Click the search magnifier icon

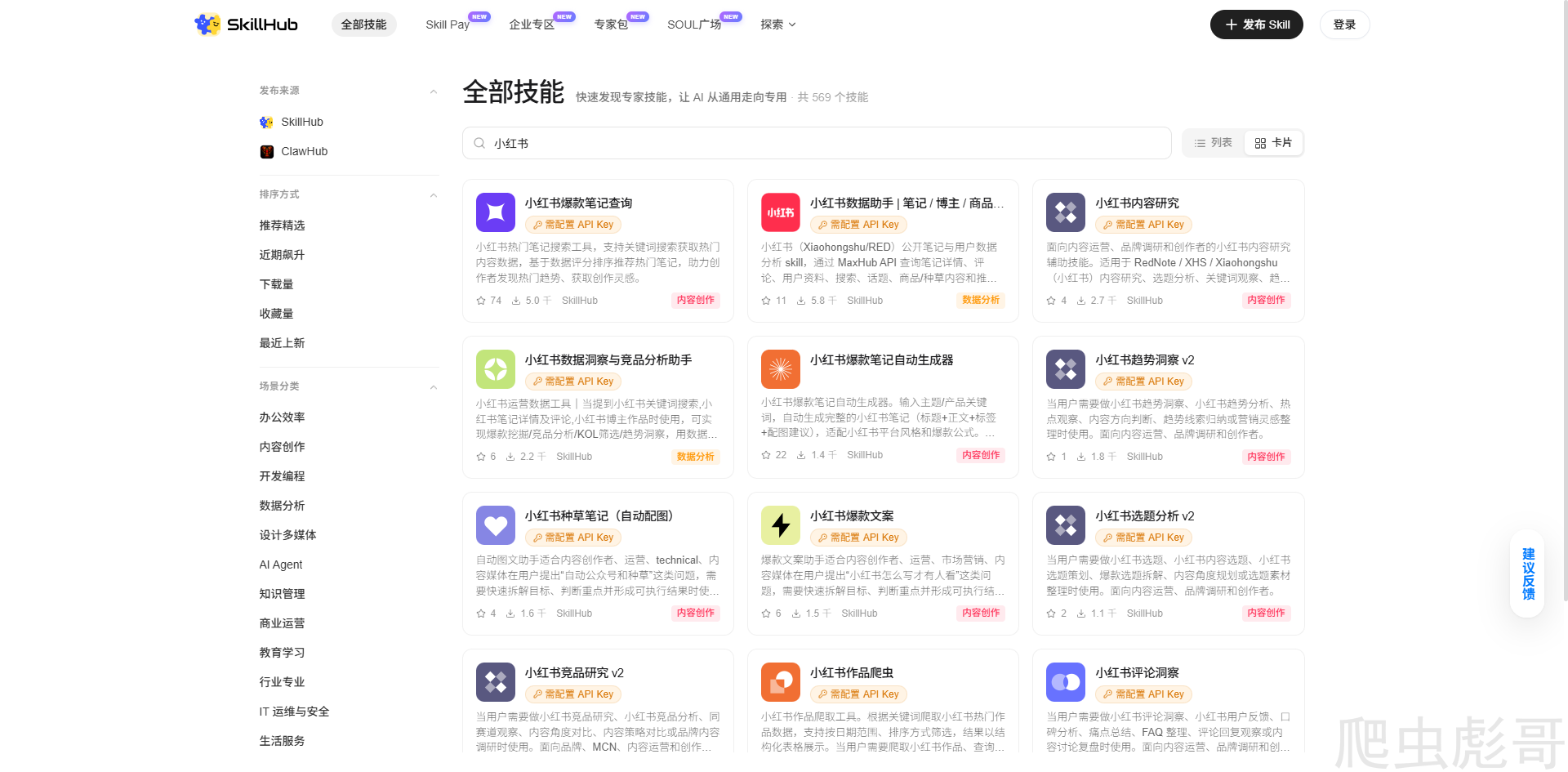[x=479, y=144]
